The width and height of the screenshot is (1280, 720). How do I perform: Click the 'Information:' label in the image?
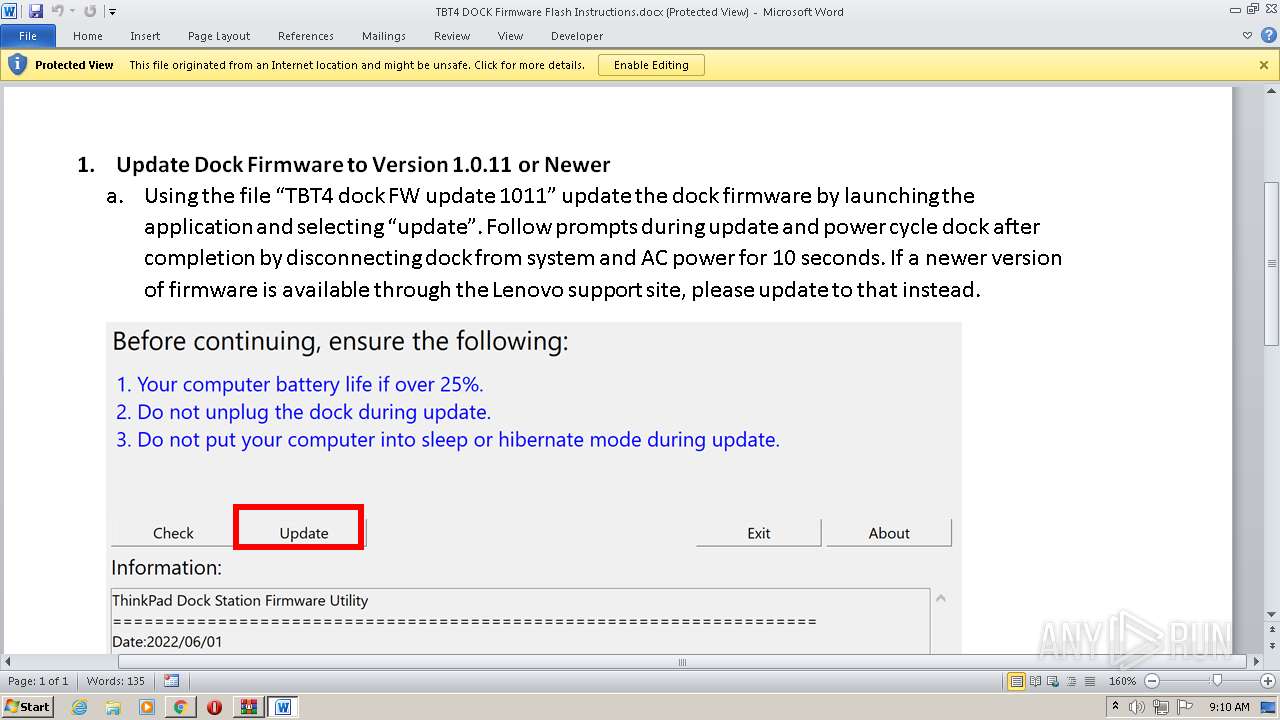coord(166,568)
